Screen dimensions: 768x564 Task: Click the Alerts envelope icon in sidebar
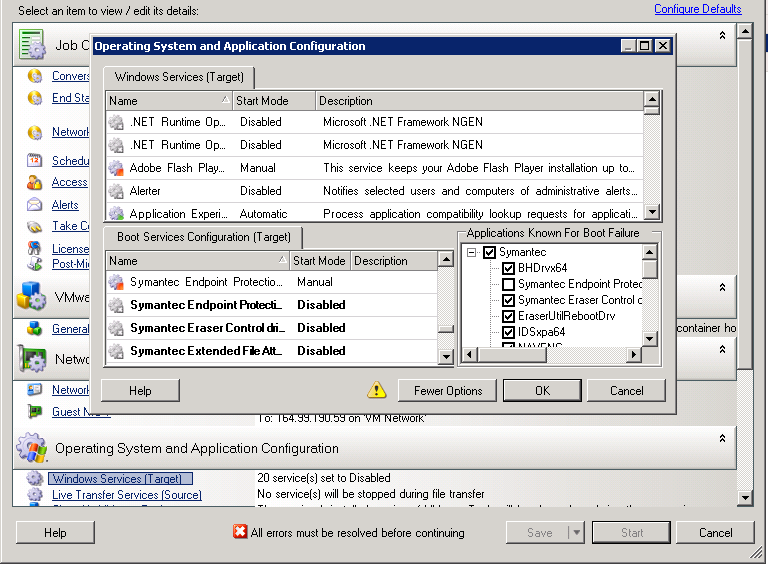34,205
